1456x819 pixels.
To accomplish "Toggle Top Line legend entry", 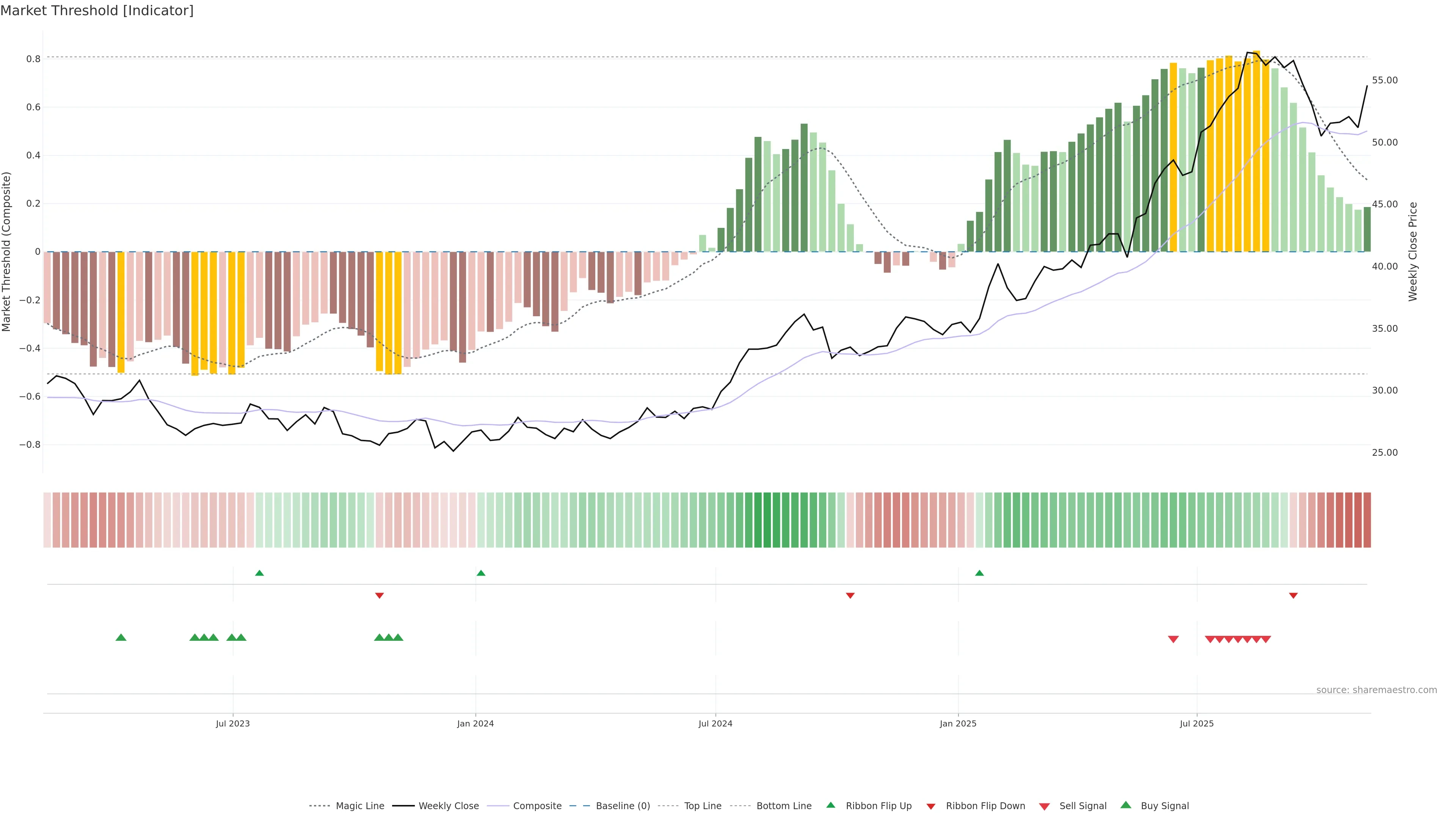I will [x=703, y=806].
